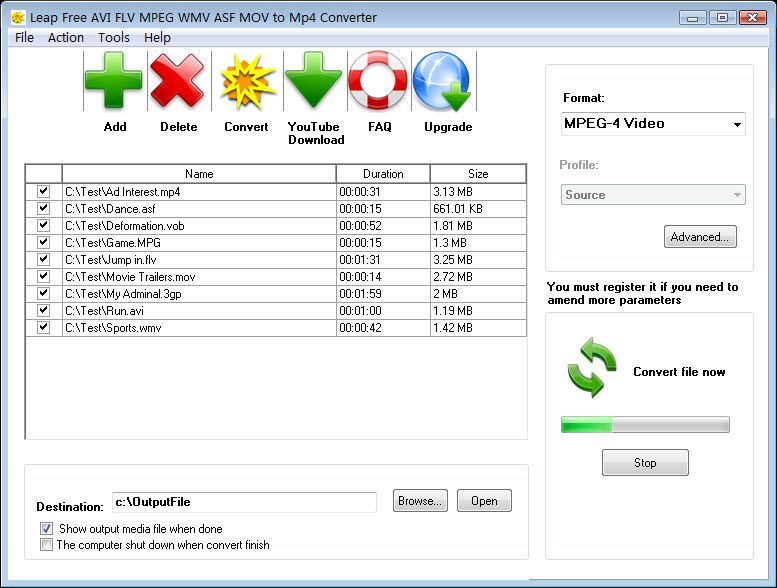777x588 pixels.
Task: Toggle the Movie Trailers.mov checkbox
Action: pyautogui.click(x=44, y=276)
